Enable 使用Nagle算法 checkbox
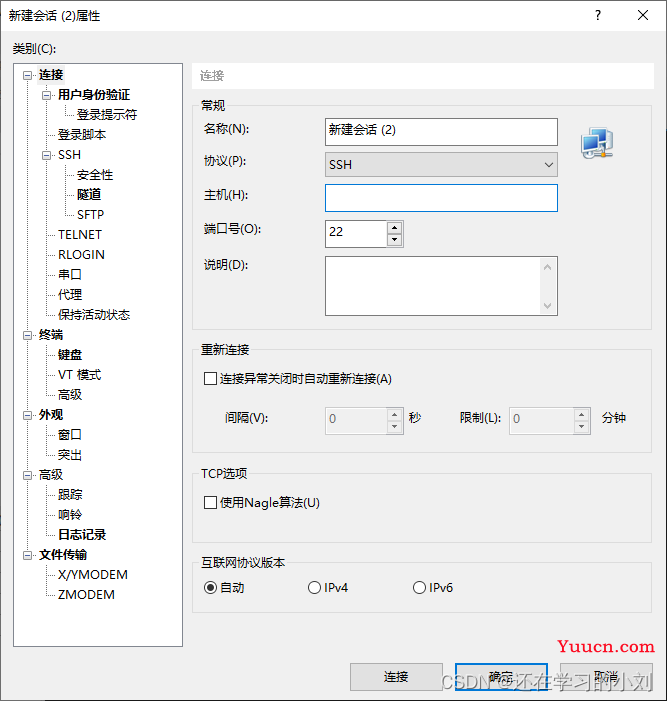Screen dimensions: 667x701 point(210,503)
